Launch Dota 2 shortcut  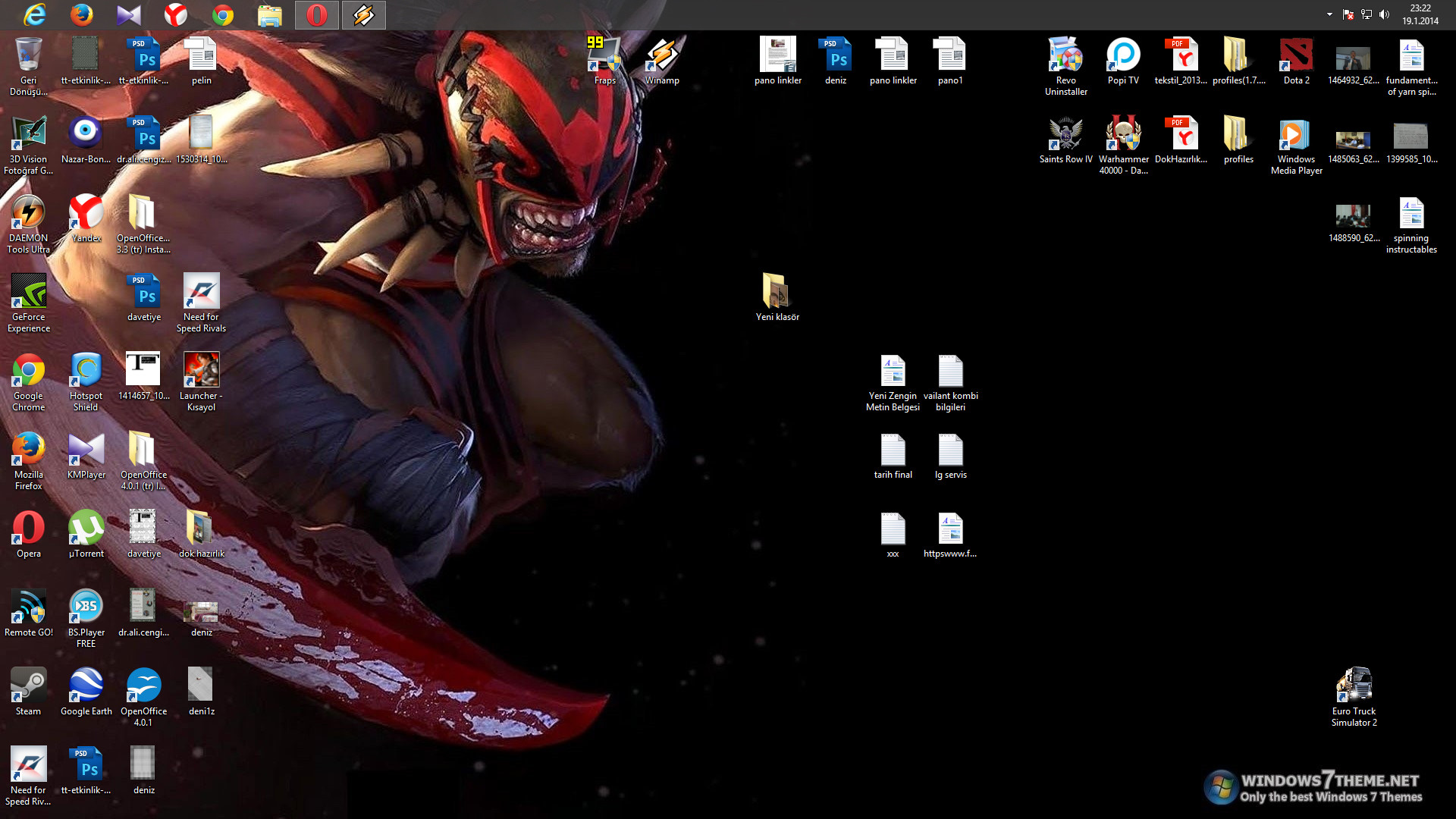click(1296, 61)
